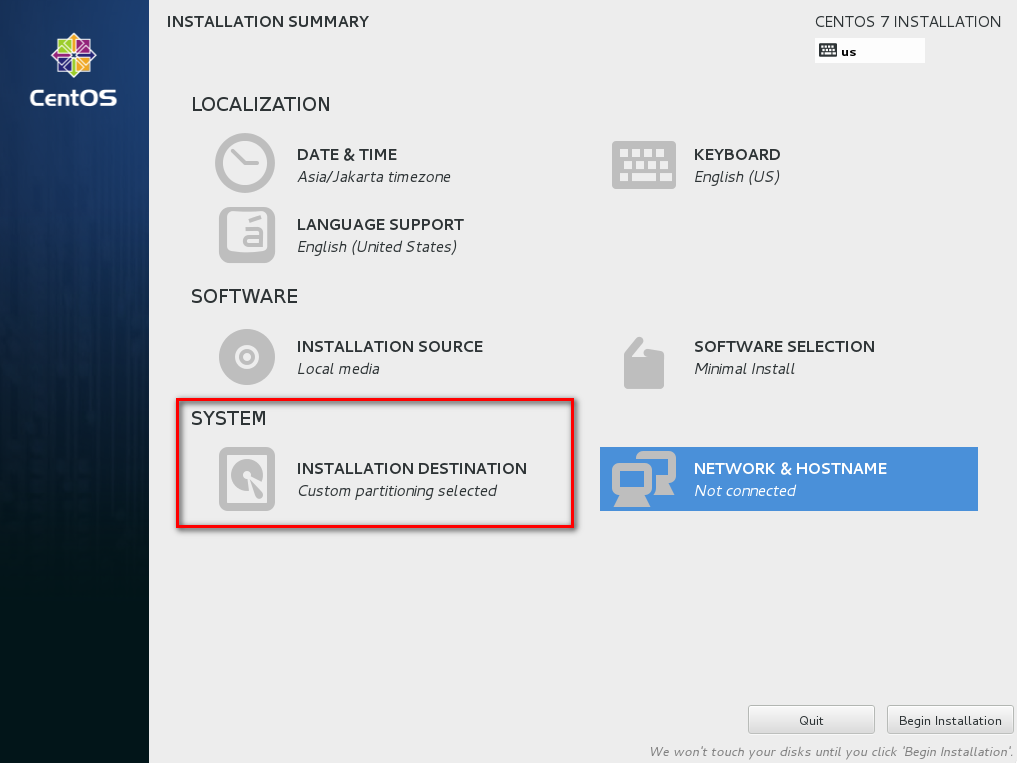
Task: Open DATE & TIME settings label
Action: click(x=347, y=154)
